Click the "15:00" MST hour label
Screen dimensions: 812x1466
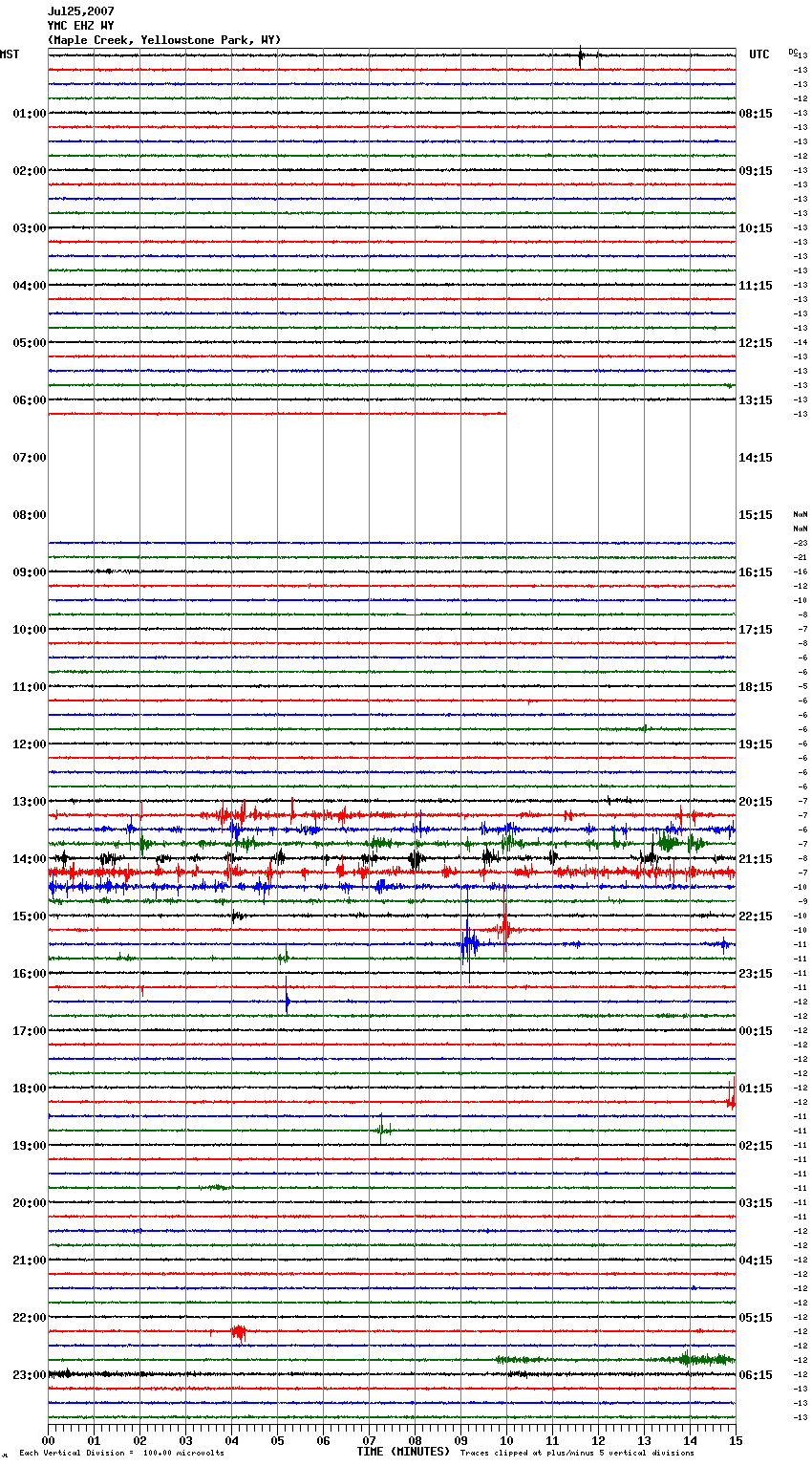coord(30,916)
